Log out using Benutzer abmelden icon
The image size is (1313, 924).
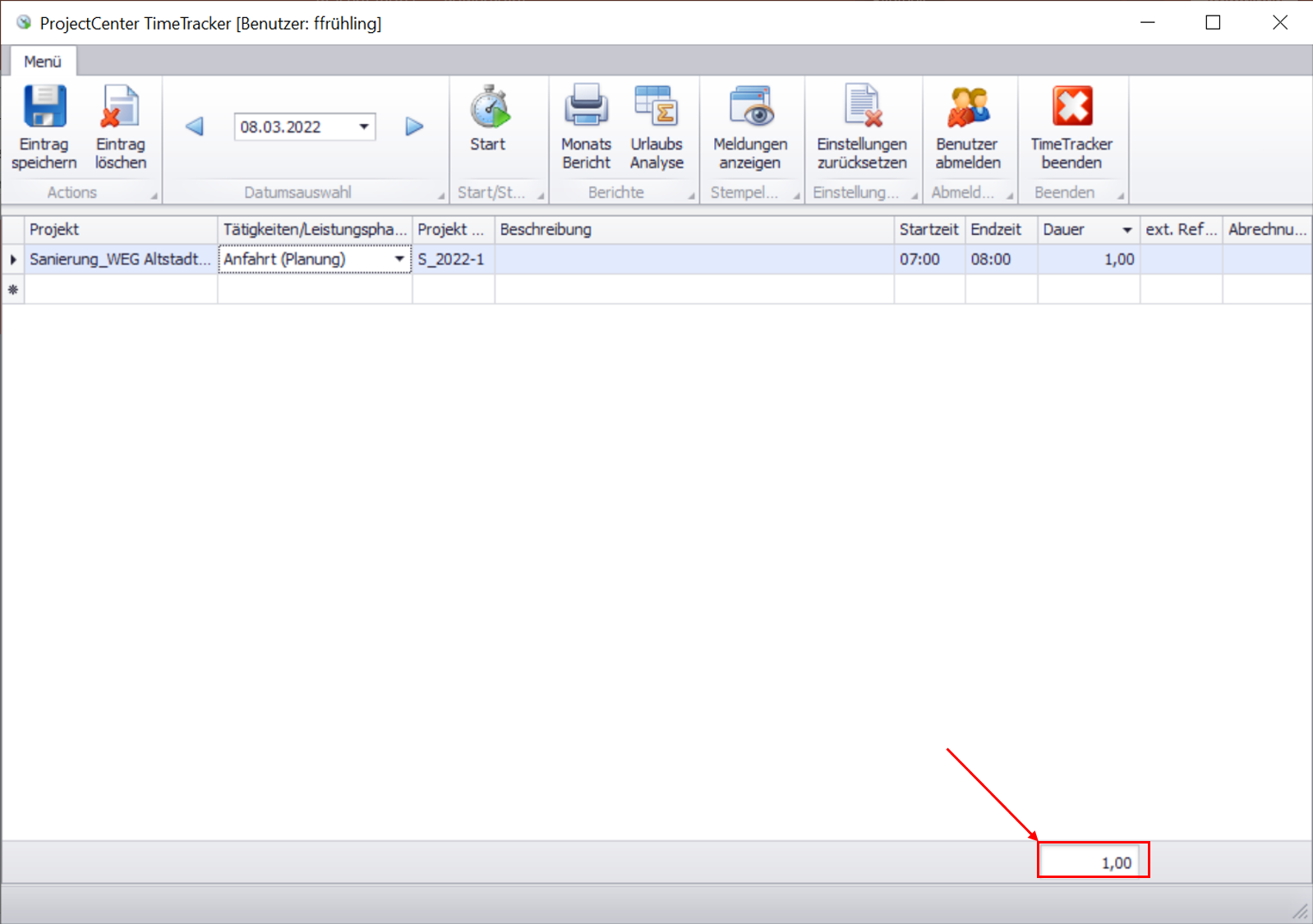(x=968, y=108)
